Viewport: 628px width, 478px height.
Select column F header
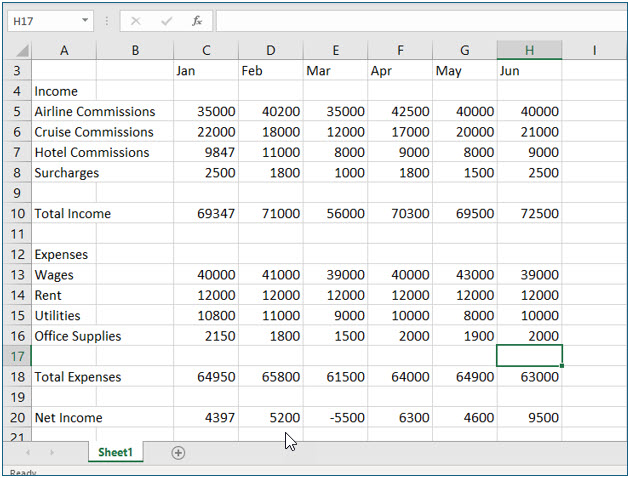400,50
